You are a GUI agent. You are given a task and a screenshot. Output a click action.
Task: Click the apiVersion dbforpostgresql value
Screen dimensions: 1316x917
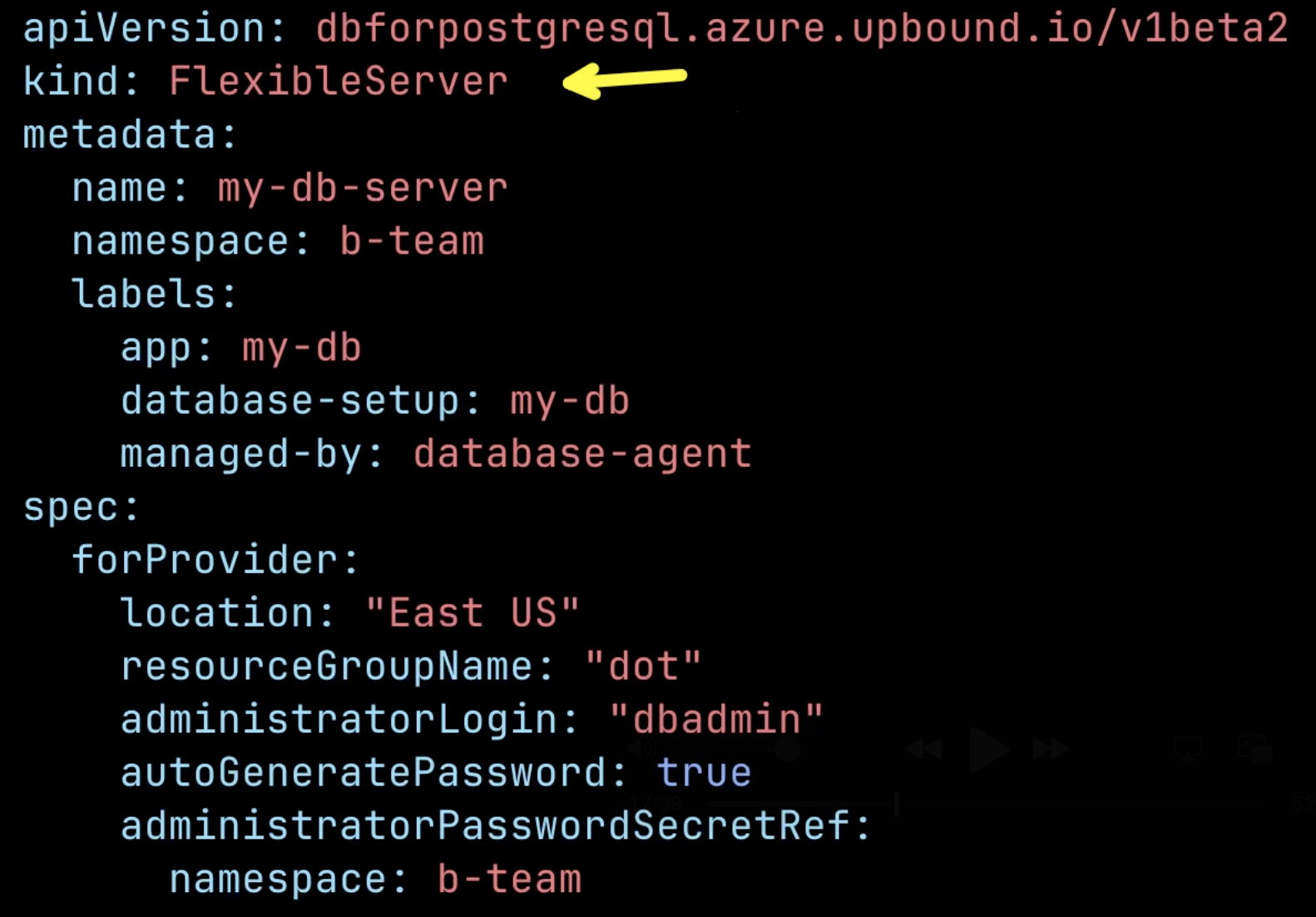[802, 29]
